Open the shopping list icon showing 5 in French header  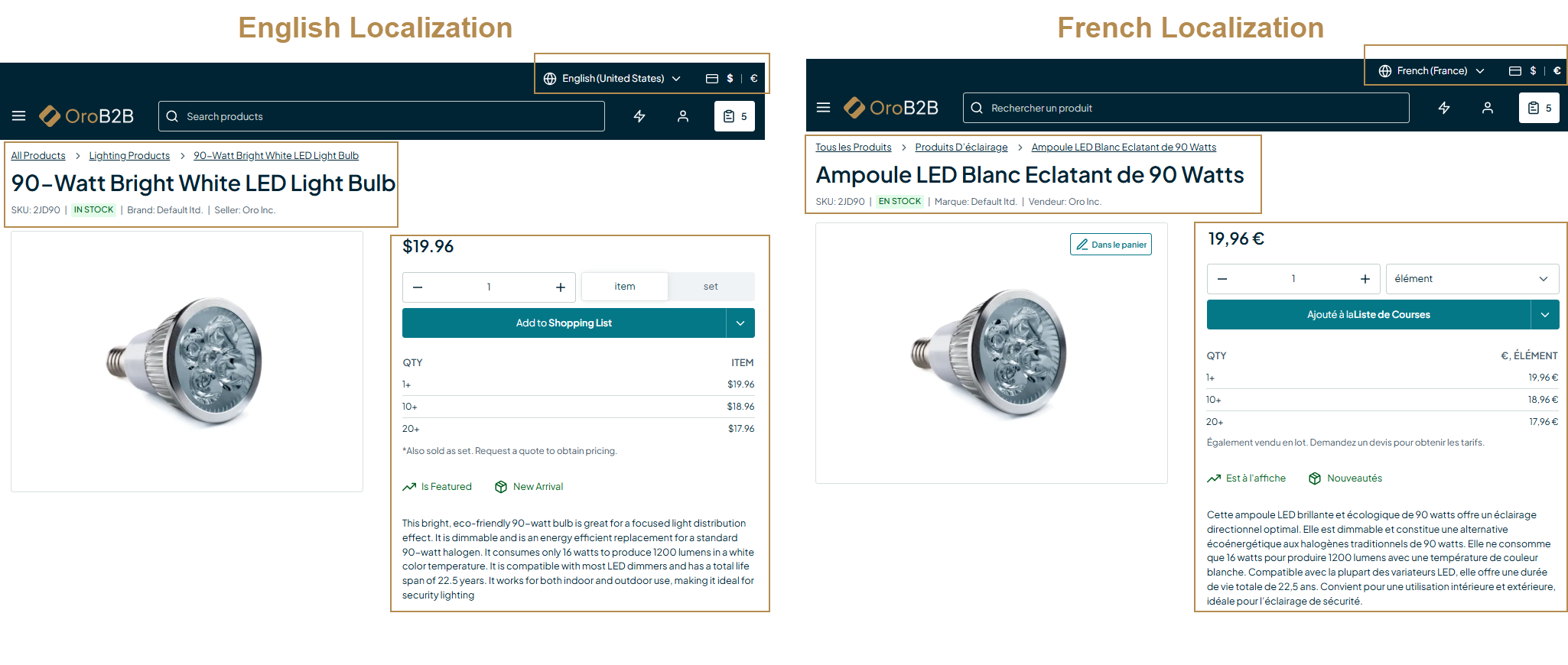[1539, 109]
